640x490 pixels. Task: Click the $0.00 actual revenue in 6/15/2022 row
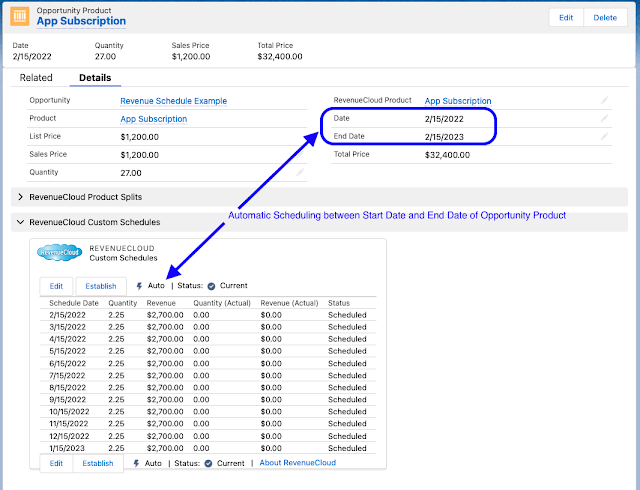click(271, 363)
